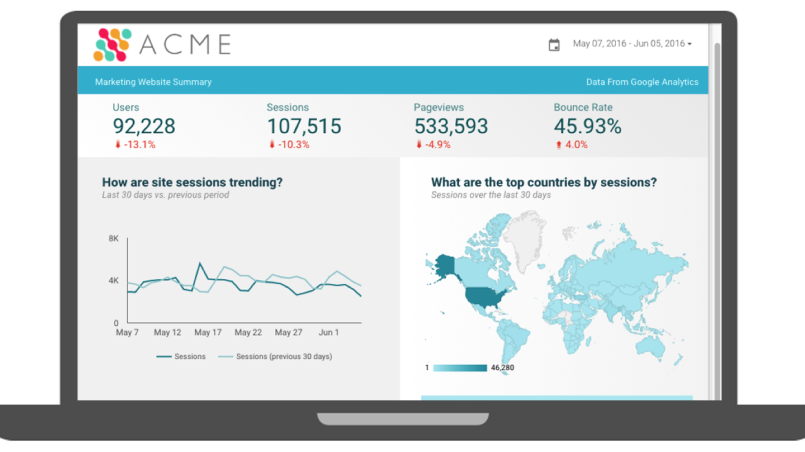The image size is (805, 452).
Task: Click the dropdown arrow after Jun 05, 2016
Action: click(x=690, y=44)
